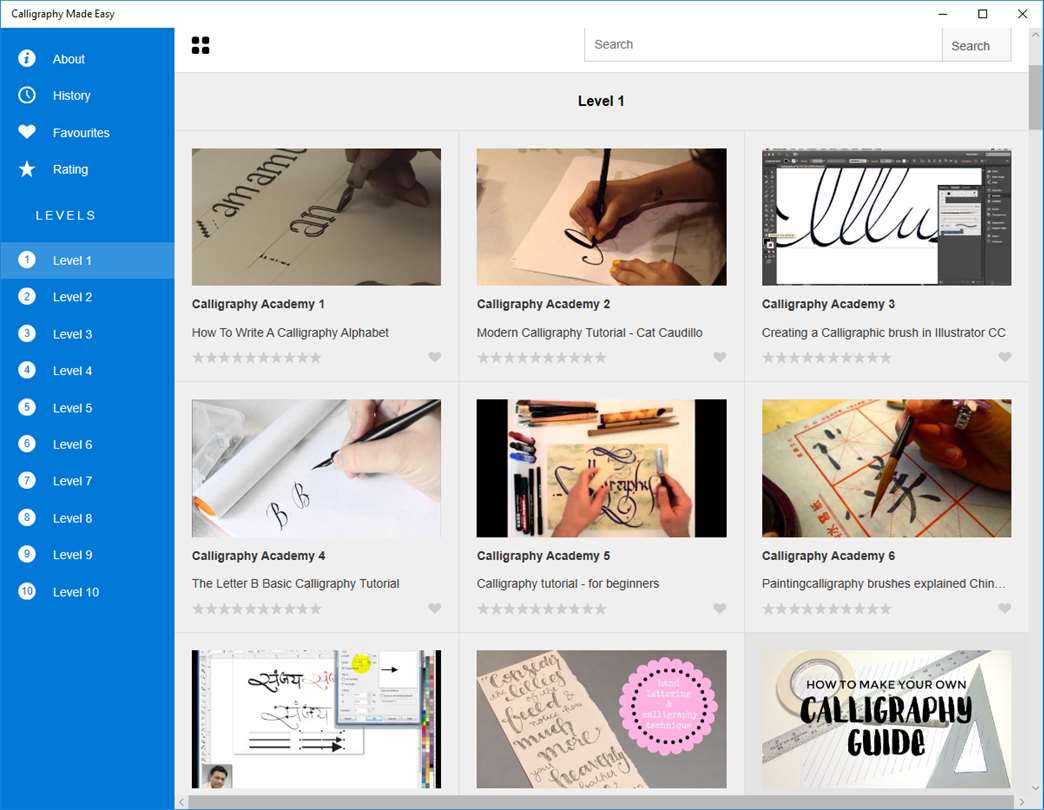Viewport: 1044px width, 810px height.
Task: Open the About info icon
Action: (x=27, y=59)
